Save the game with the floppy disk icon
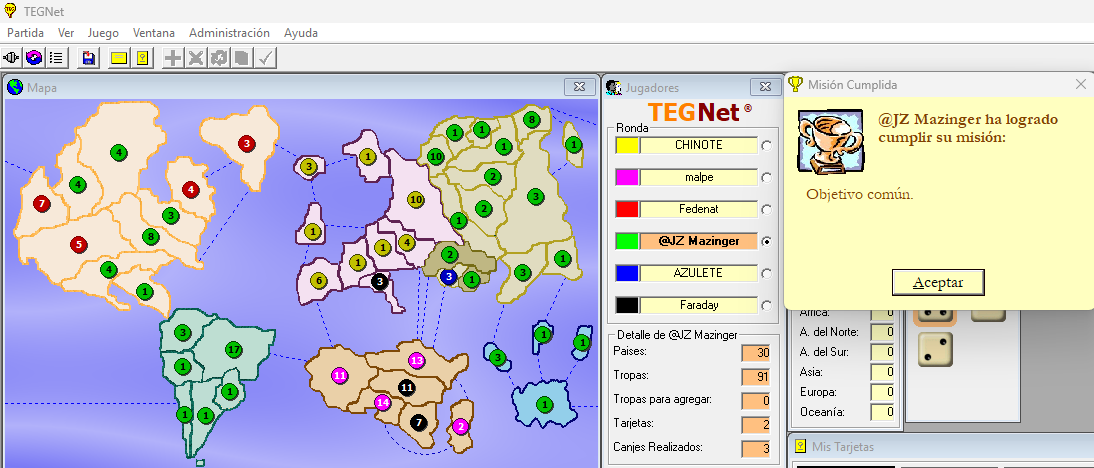 pyautogui.click(x=89, y=58)
